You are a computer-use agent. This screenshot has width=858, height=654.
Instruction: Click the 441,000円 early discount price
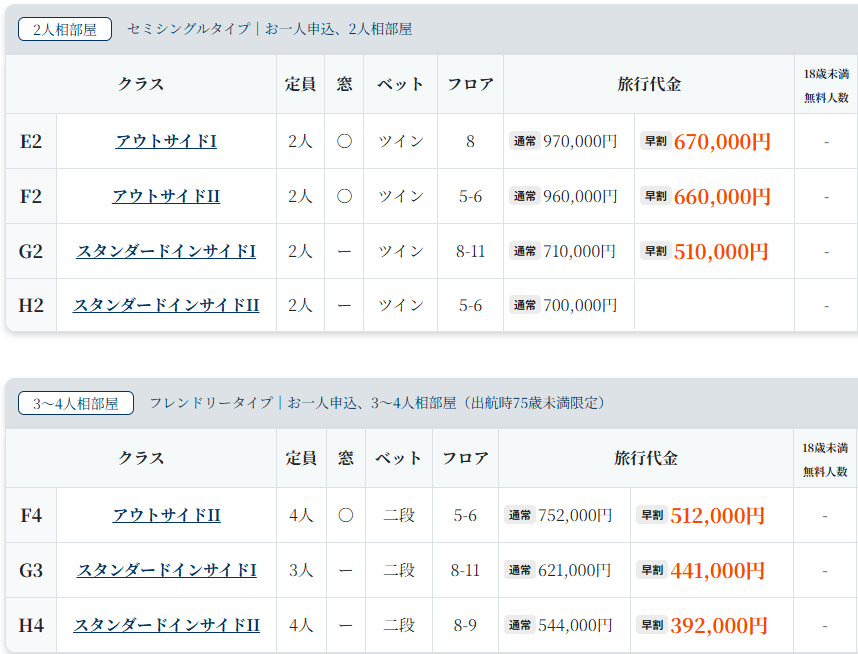coord(717,571)
